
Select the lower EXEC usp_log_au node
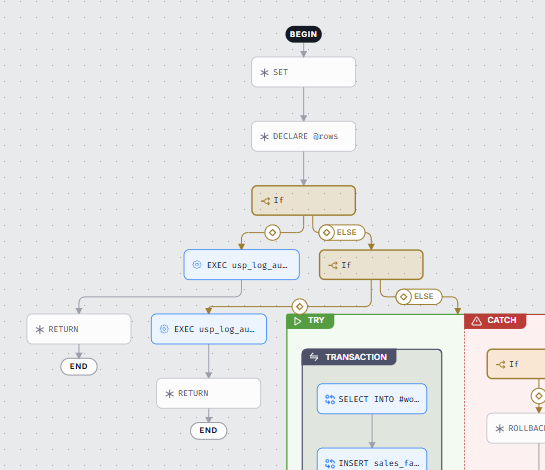(x=209, y=329)
